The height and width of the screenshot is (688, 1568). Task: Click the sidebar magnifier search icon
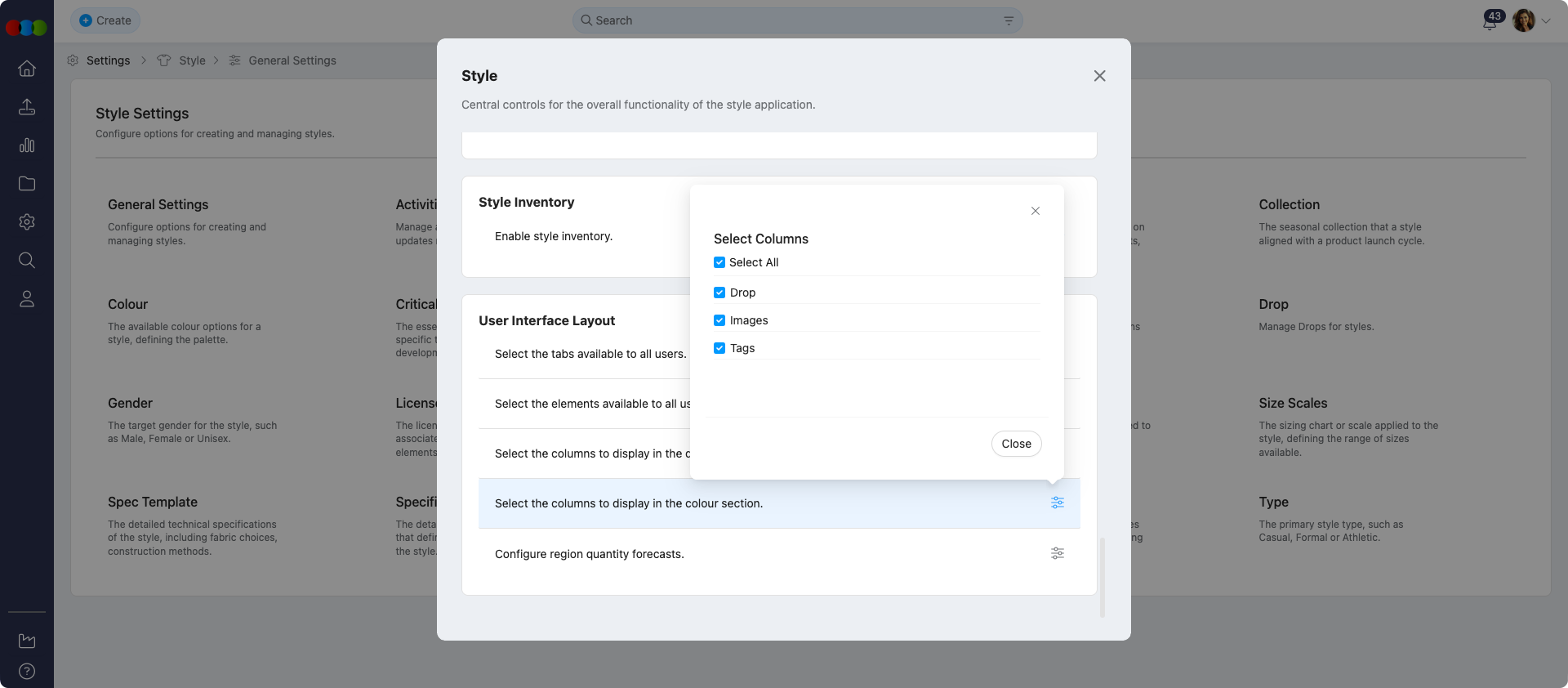pos(27,261)
